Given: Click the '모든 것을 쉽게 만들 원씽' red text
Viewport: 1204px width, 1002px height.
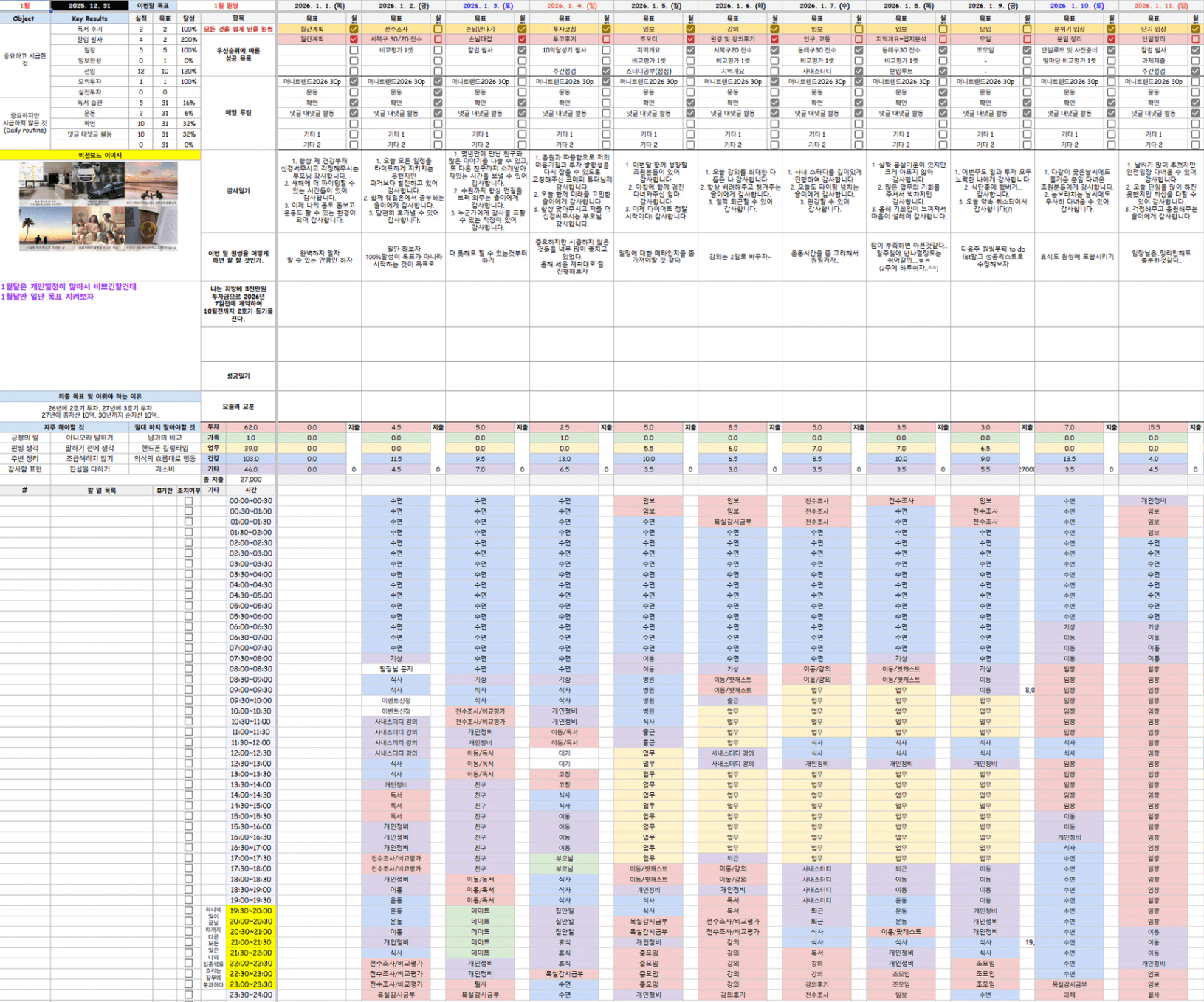Looking at the screenshot, I should pos(238,30).
